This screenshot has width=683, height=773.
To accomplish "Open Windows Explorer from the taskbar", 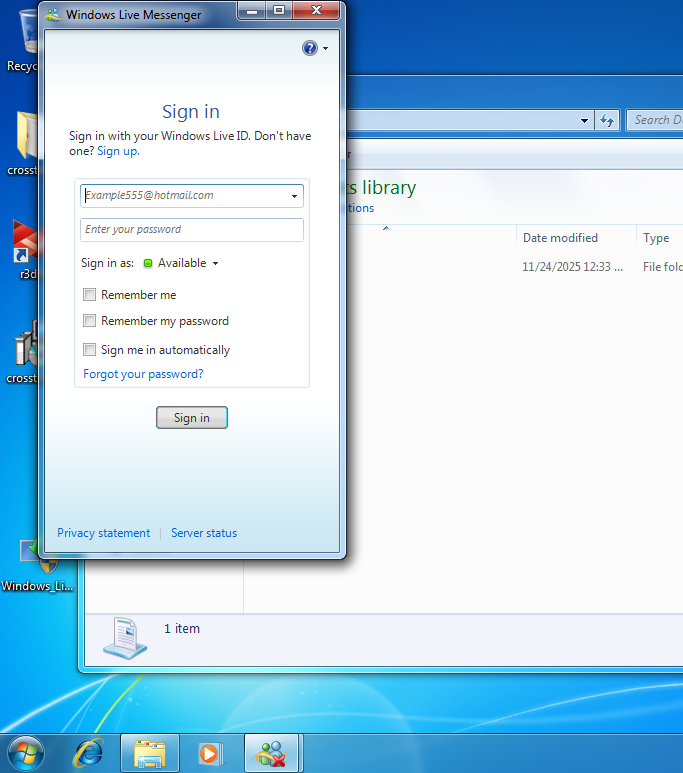I will click(x=150, y=753).
